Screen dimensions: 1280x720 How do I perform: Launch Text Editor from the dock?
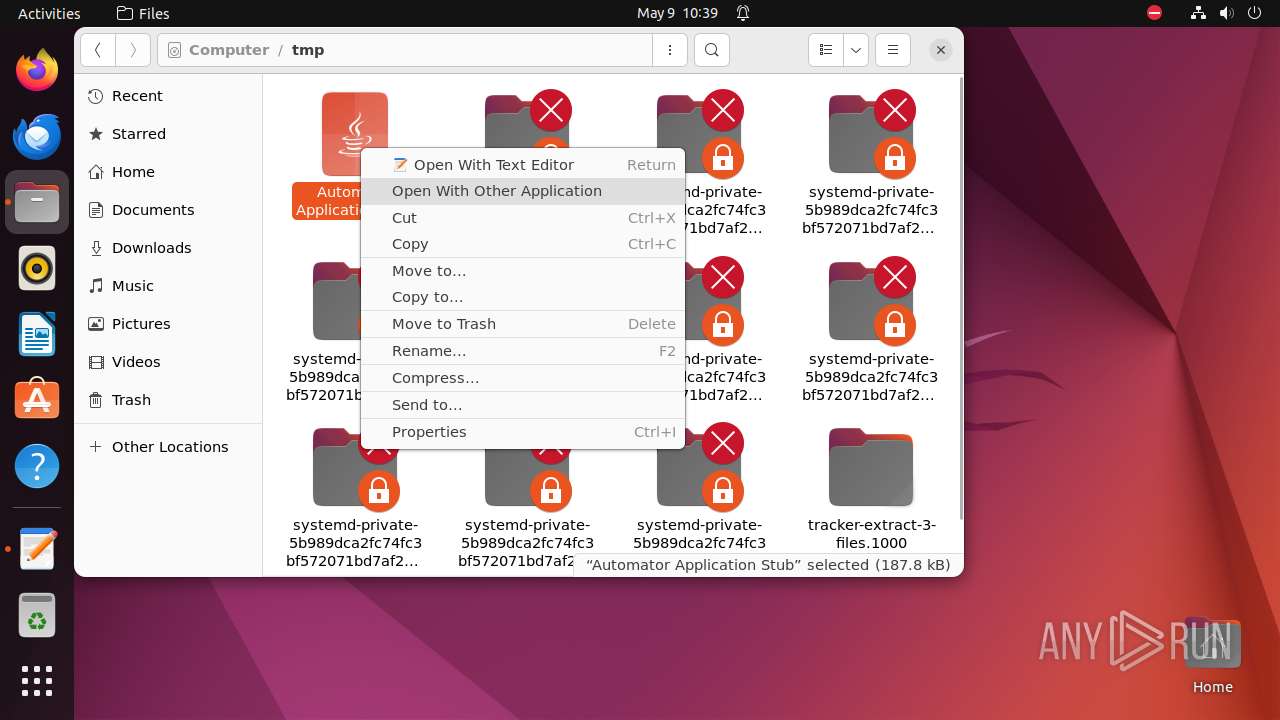[x=37, y=549]
